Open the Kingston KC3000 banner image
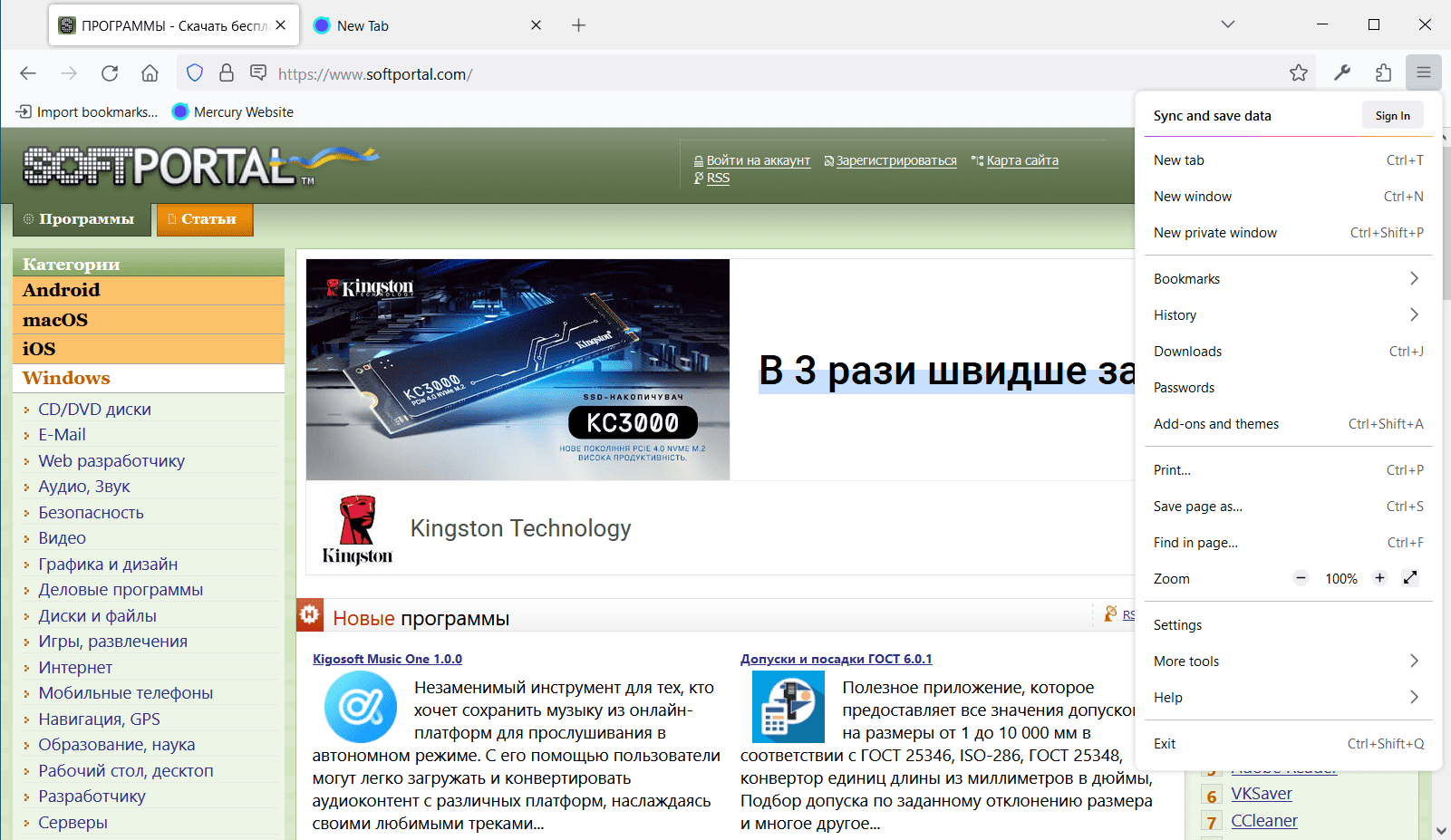Viewport: 1451px width, 840px height. pyautogui.click(x=518, y=370)
